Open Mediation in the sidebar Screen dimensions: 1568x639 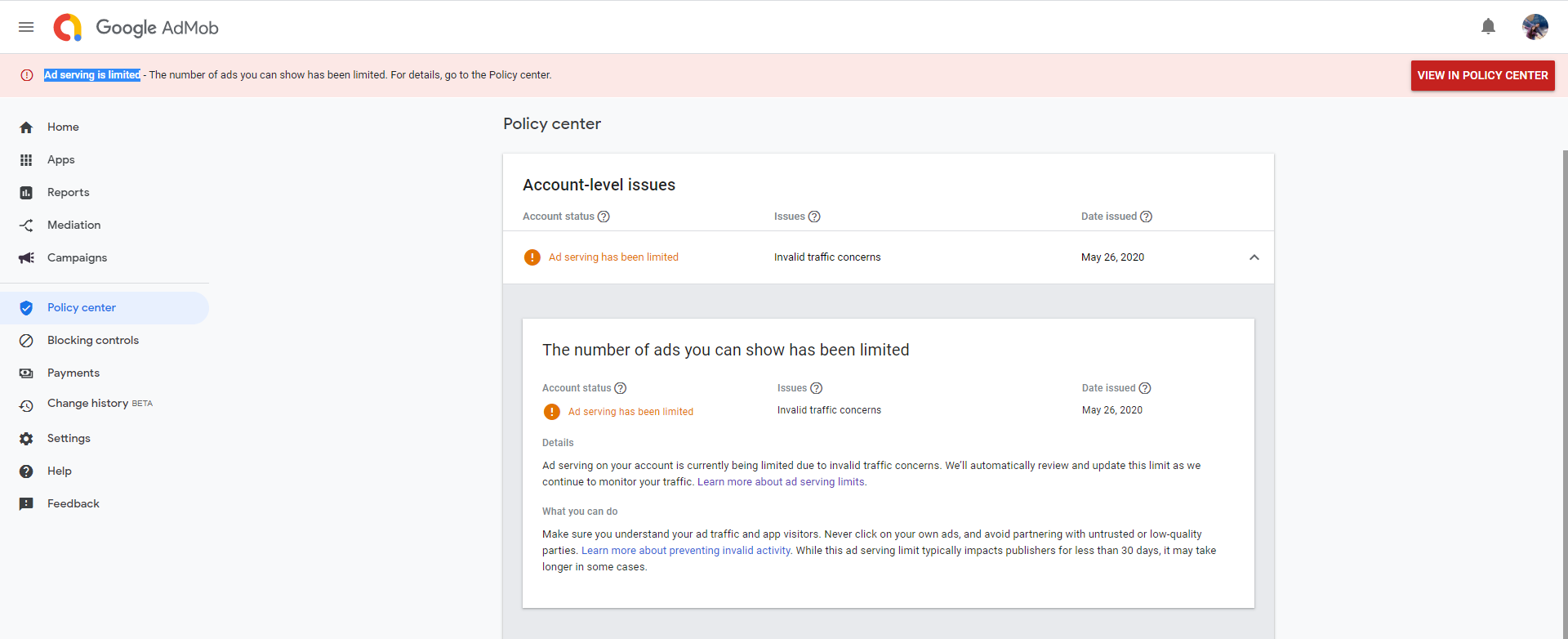coord(105,226)
